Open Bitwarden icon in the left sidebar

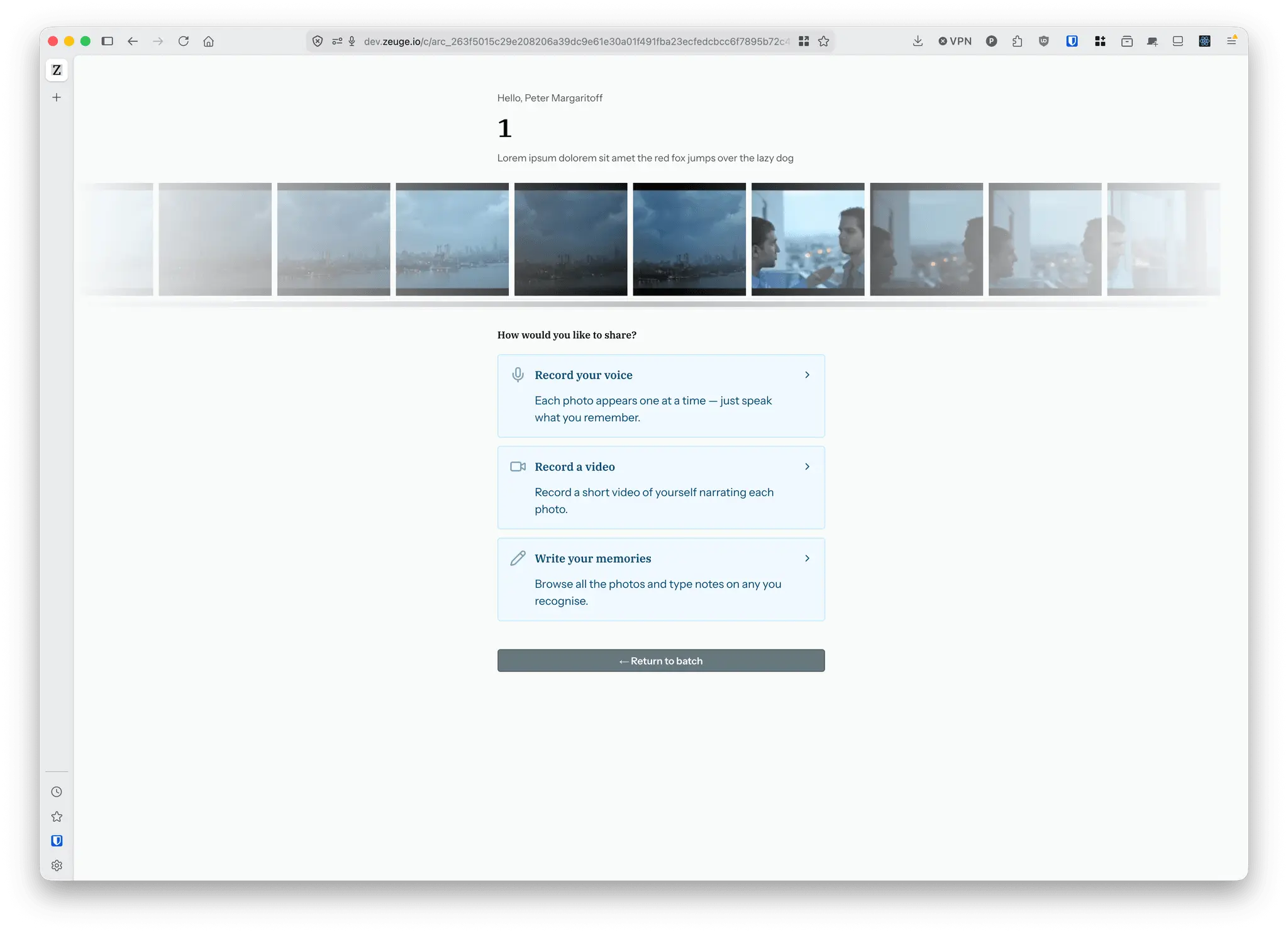point(57,841)
